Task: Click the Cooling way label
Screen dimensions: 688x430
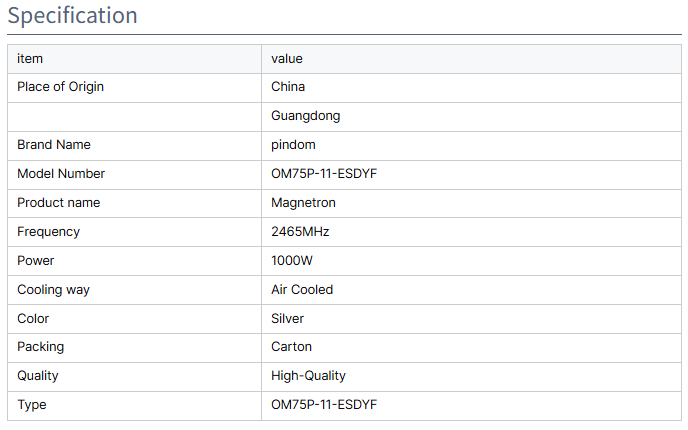Action: (x=54, y=290)
